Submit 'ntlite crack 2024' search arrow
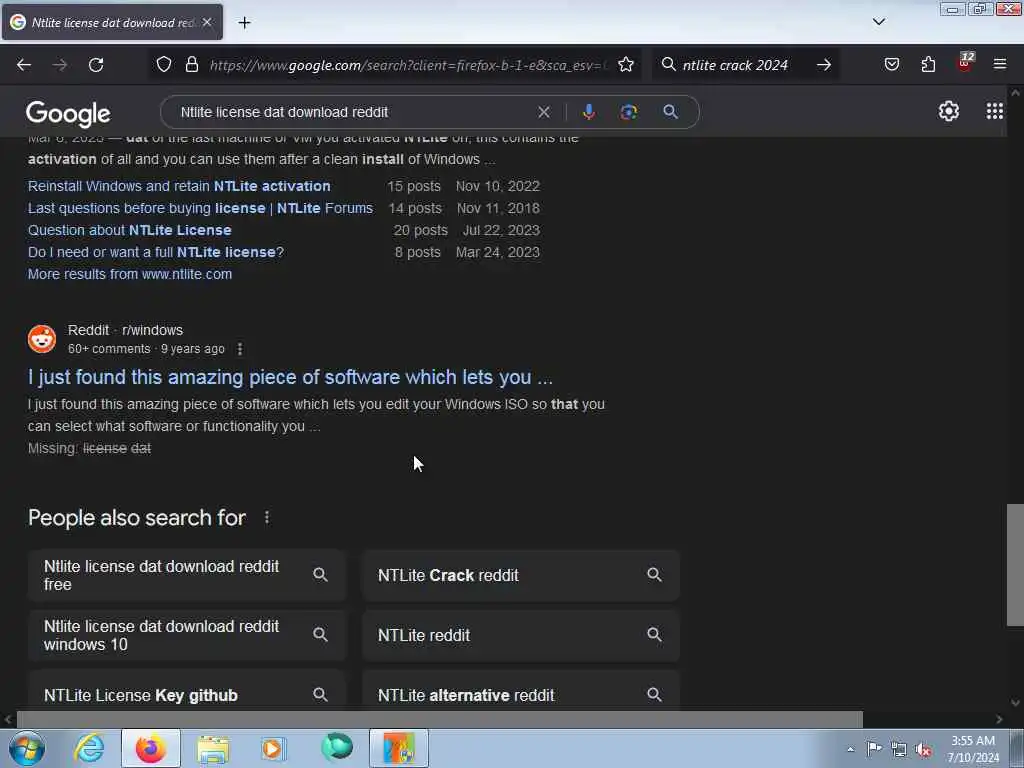 [x=824, y=65]
